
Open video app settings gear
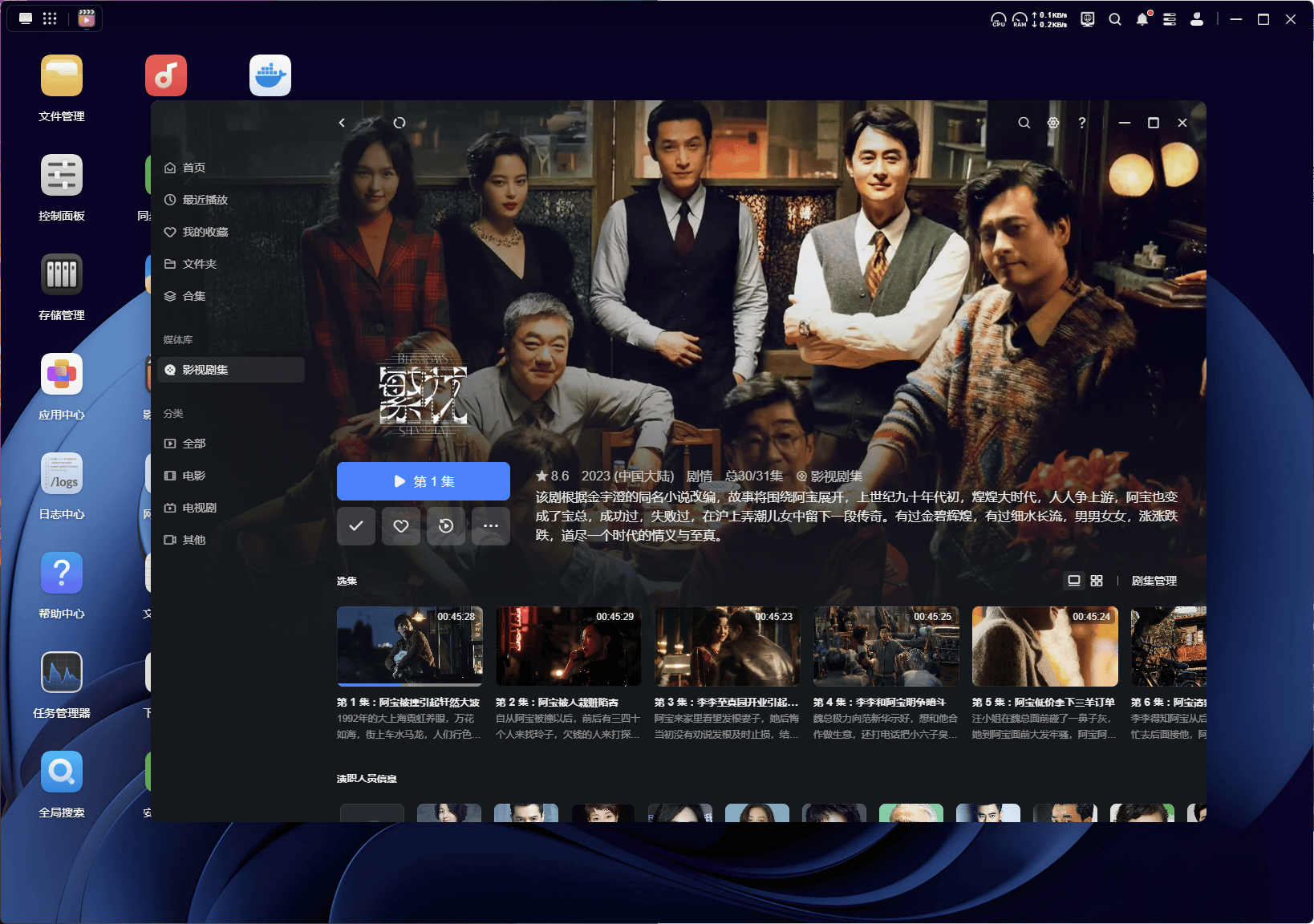1052,123
